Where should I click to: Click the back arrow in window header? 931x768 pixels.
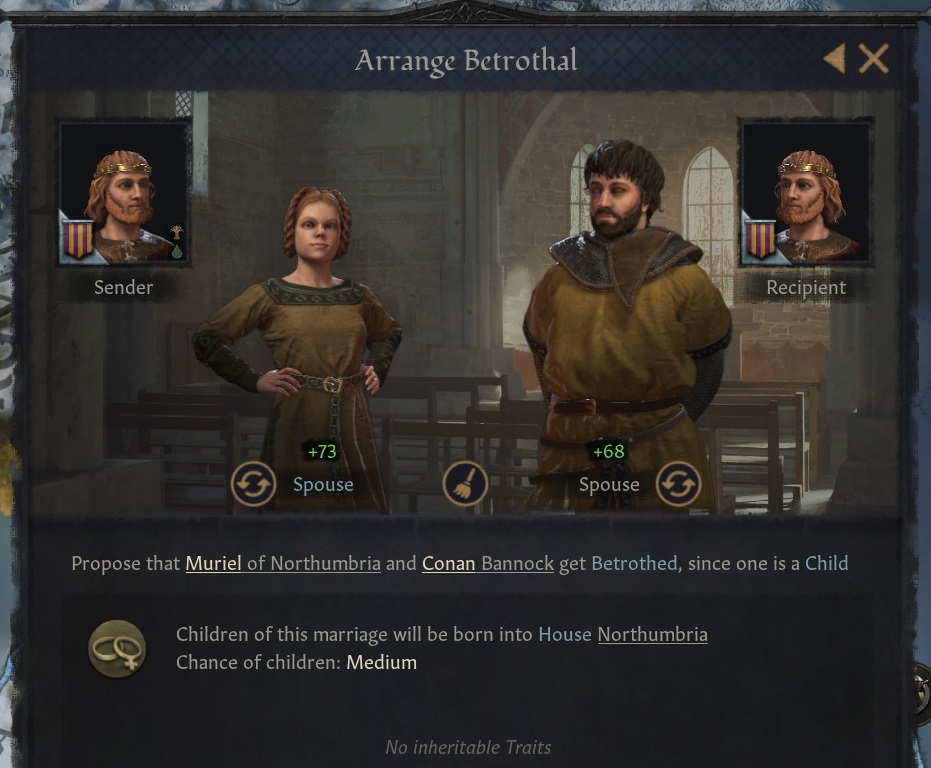click(835, 58)
